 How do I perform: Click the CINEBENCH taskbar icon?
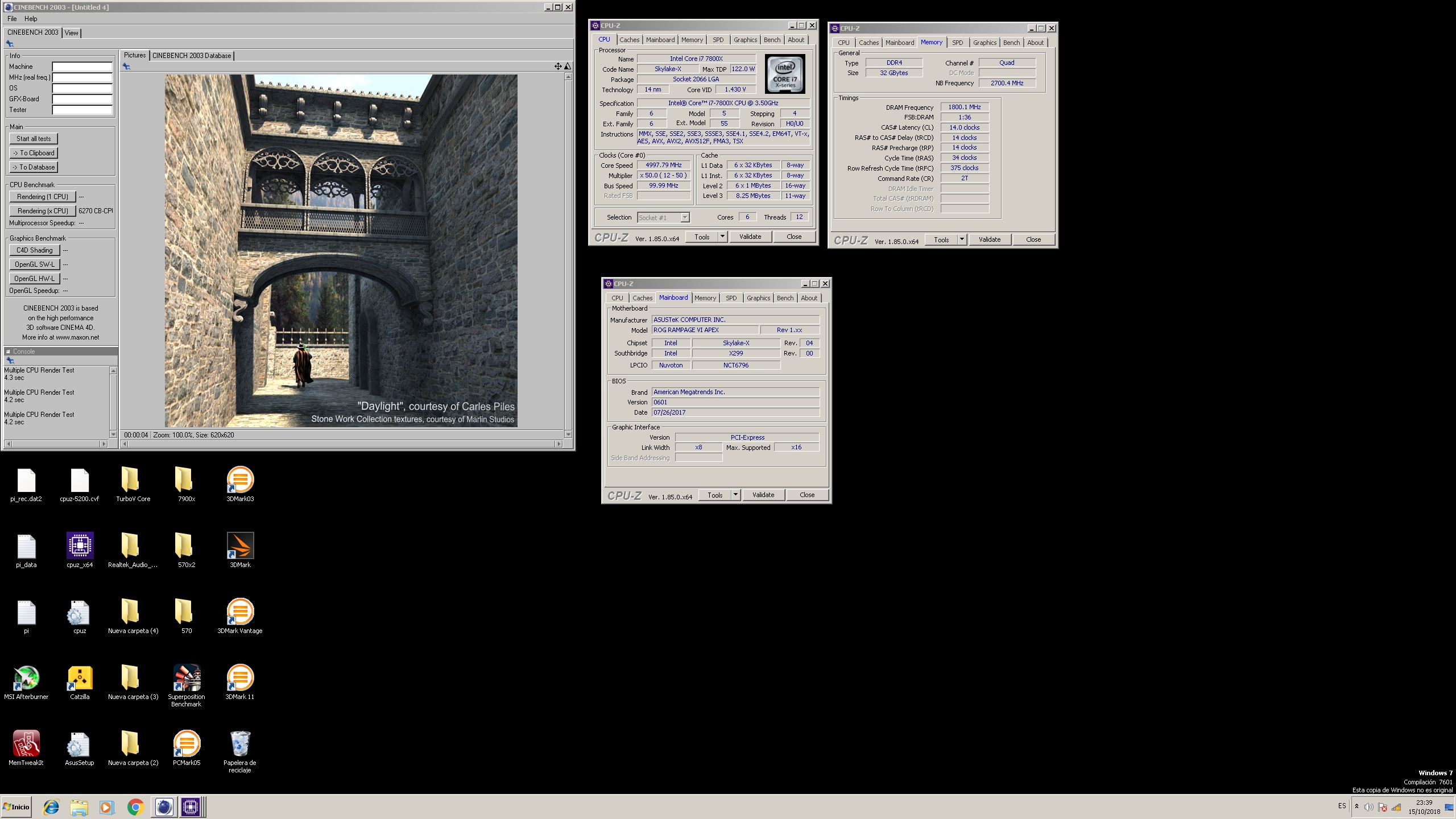pyautogui.click(x=163, y=807)
